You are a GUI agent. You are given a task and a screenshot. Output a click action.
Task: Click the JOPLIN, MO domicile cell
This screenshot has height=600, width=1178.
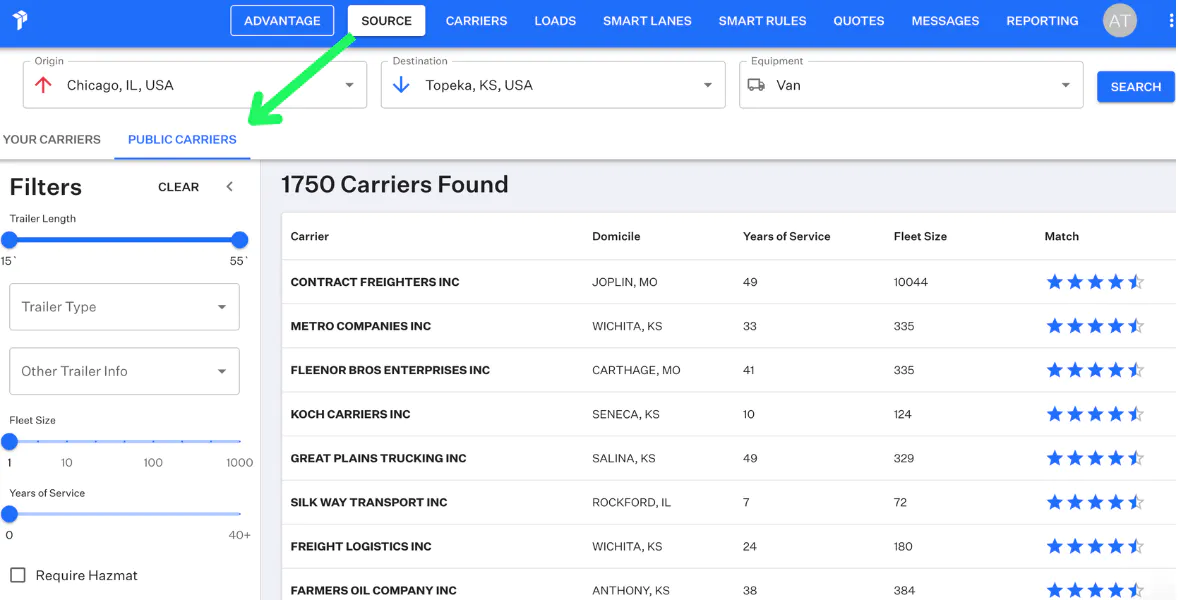tap(624, 282)
